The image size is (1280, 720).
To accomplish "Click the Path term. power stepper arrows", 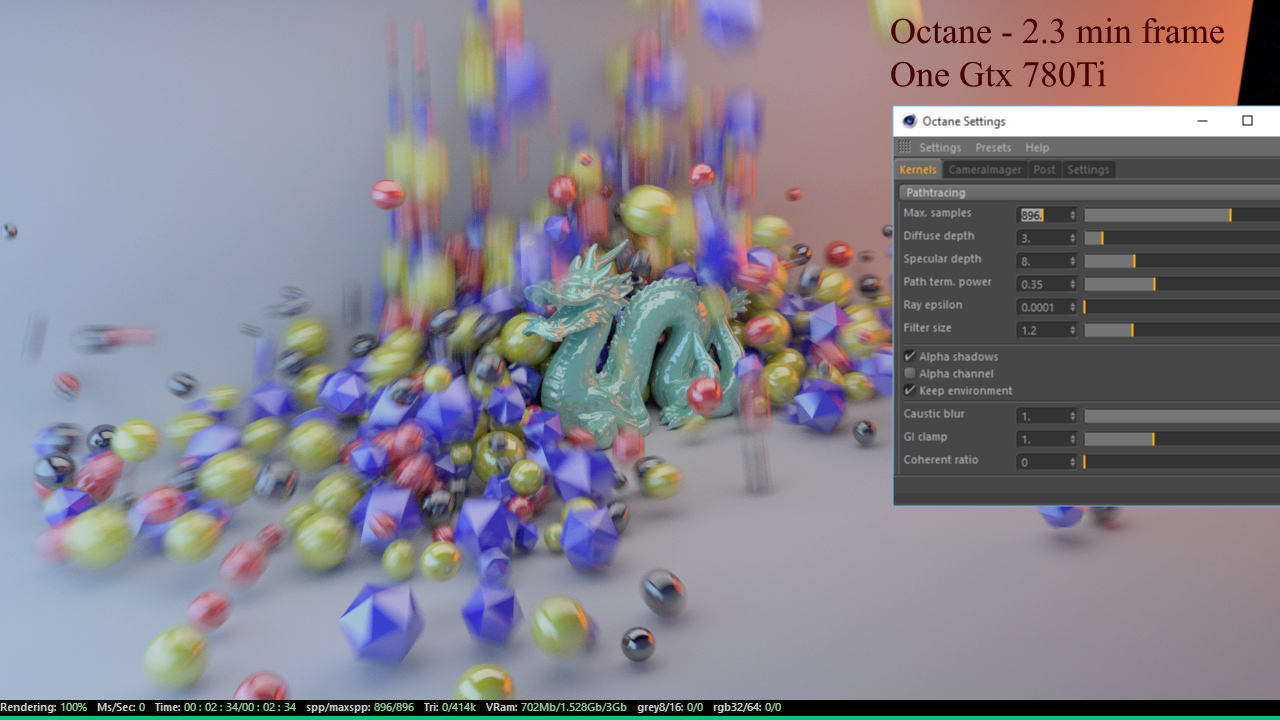I will [x=1073, y=284].
